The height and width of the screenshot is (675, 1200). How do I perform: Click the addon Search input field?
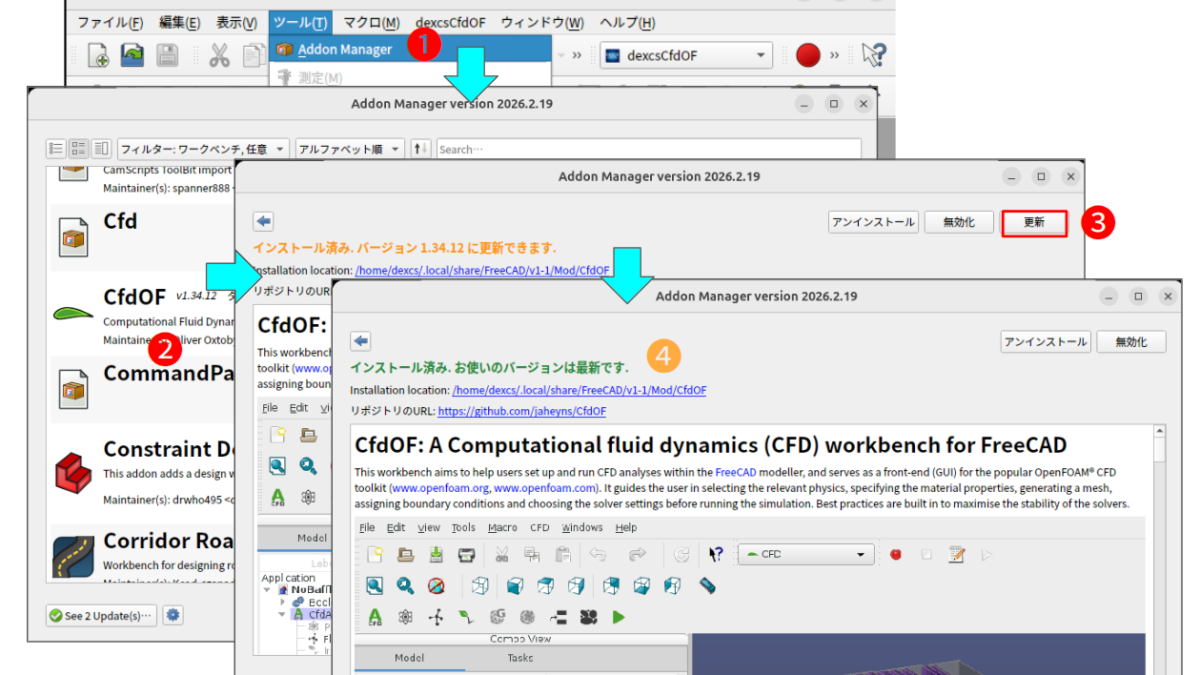coord(648,149)
